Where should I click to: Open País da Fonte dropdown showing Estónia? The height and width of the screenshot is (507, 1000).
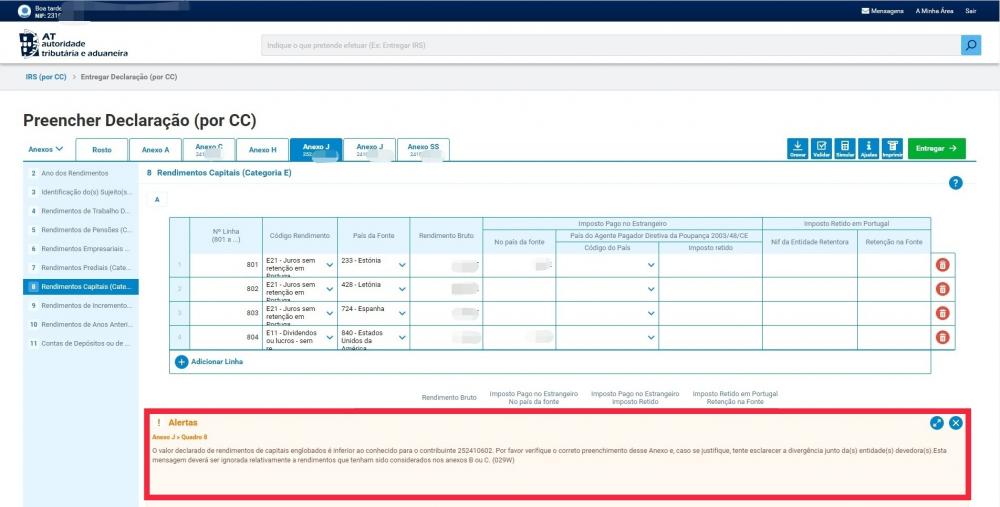[402, 265]
